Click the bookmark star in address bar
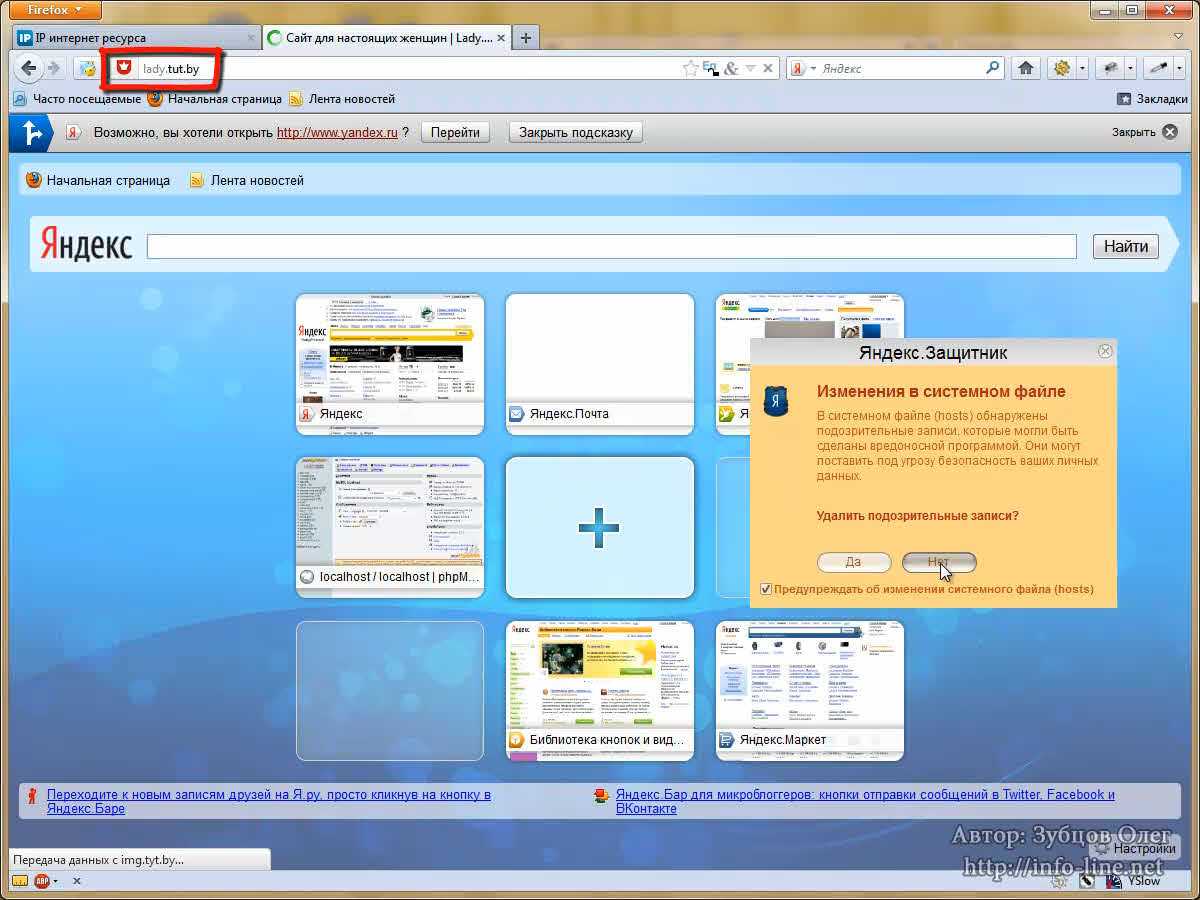 [690, 68]
